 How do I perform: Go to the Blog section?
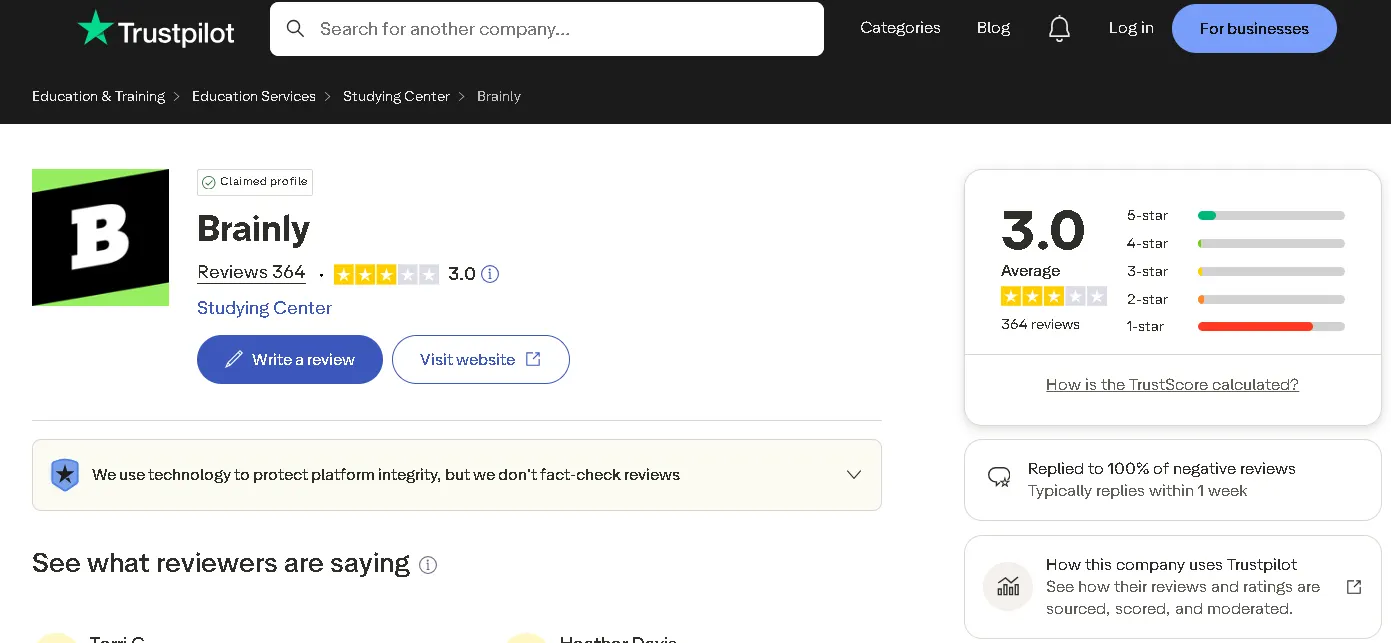tap(993, 28)
